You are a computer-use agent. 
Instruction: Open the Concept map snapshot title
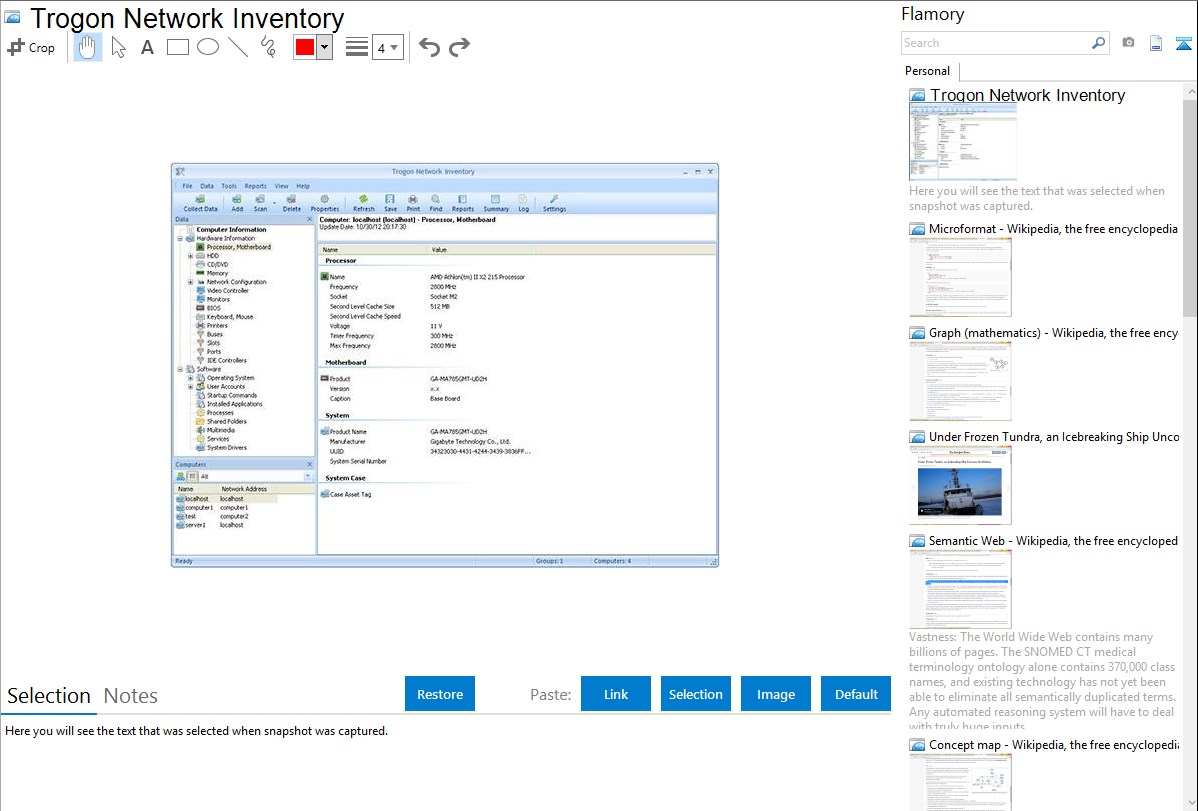click(1054, 744)
